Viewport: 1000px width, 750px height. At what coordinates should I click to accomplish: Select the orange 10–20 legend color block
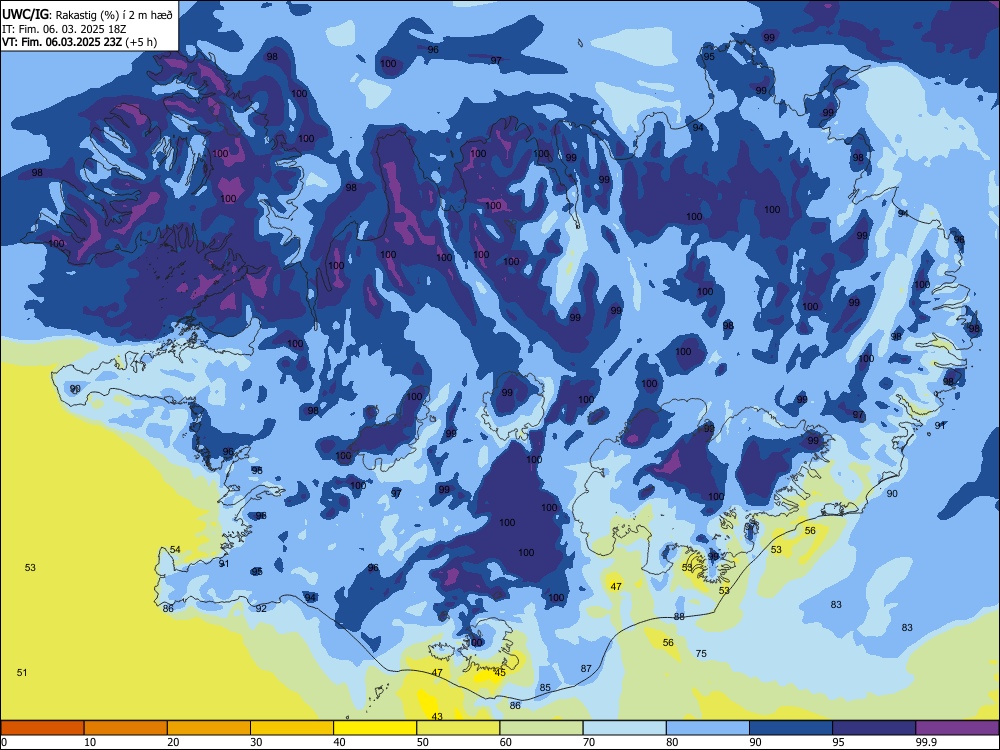tap(126, 728)
